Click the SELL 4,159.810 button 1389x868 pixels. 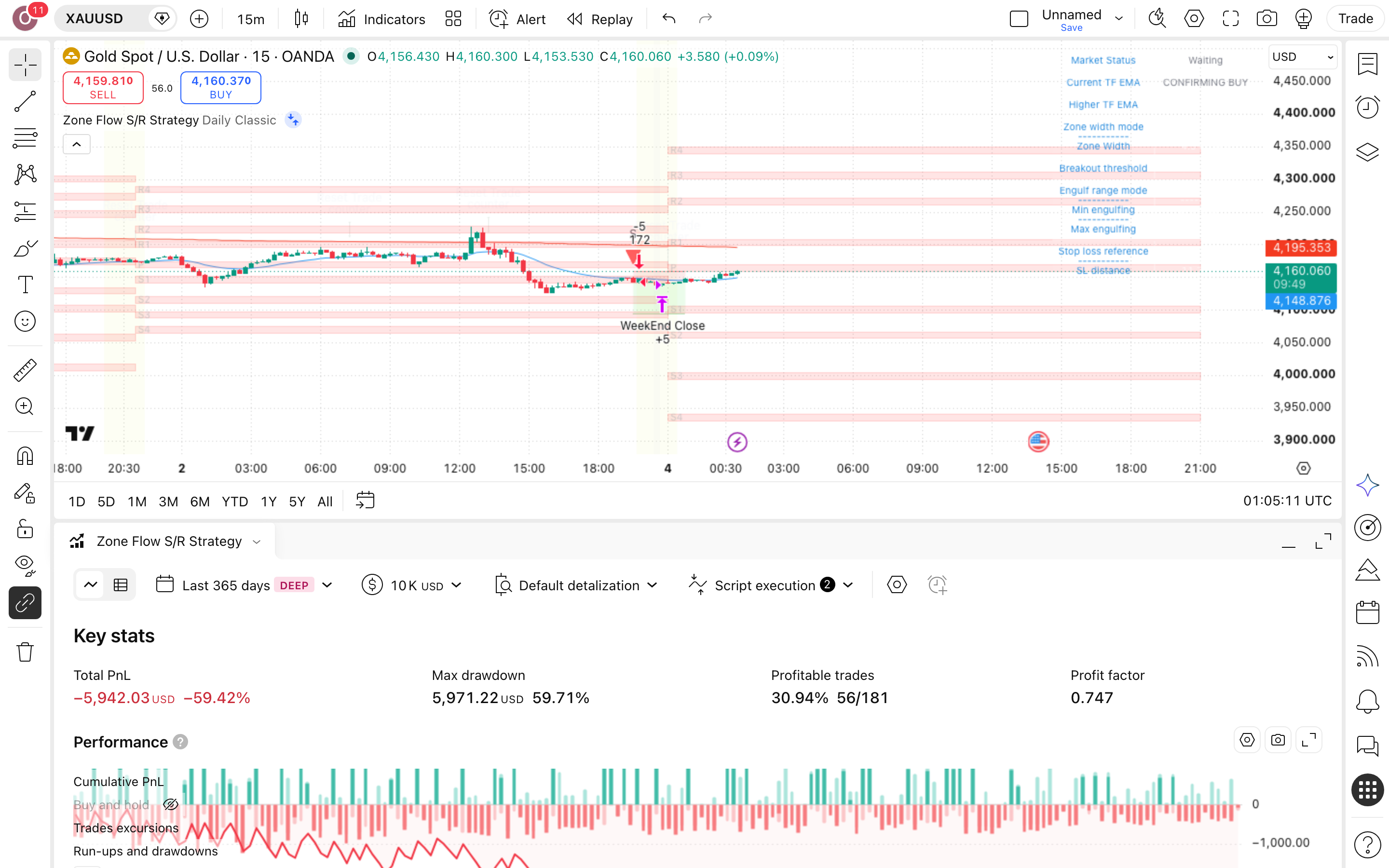click(103, 87)
